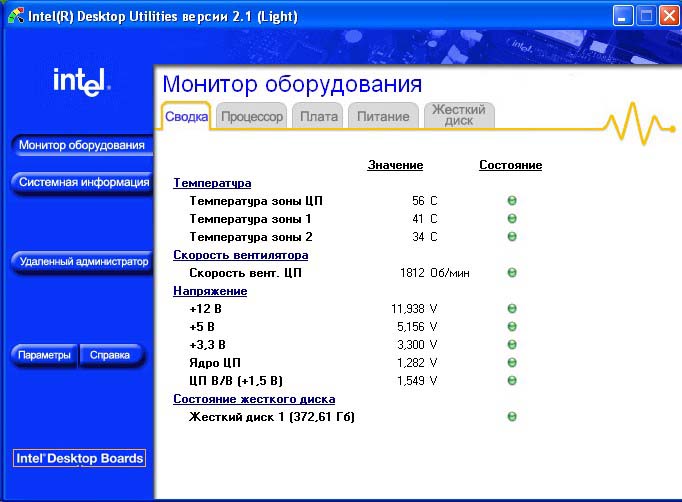Click the 56 C temperature value
The image size is (682, 502).
click(x=425, y=201)
